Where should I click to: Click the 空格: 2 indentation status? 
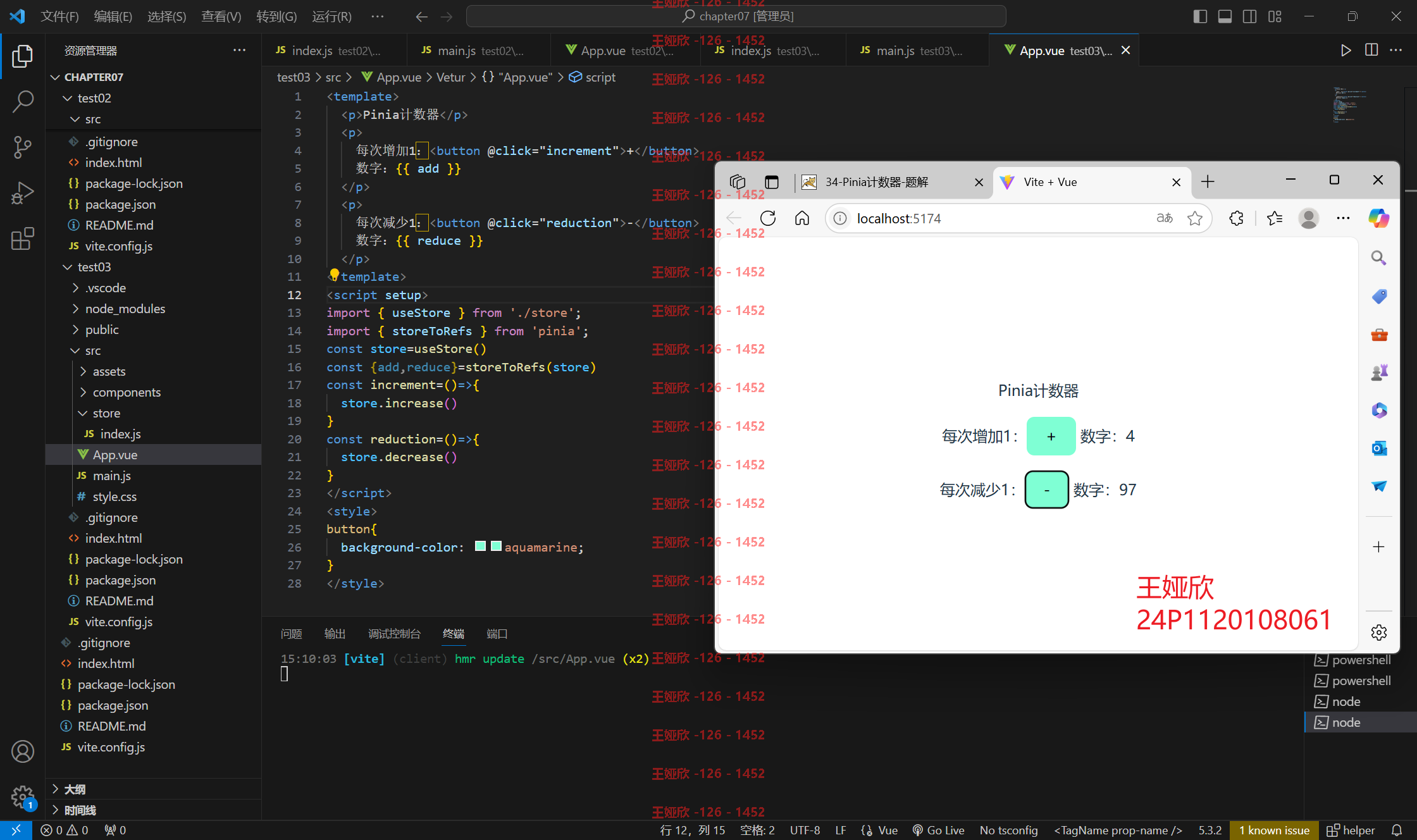757,830
